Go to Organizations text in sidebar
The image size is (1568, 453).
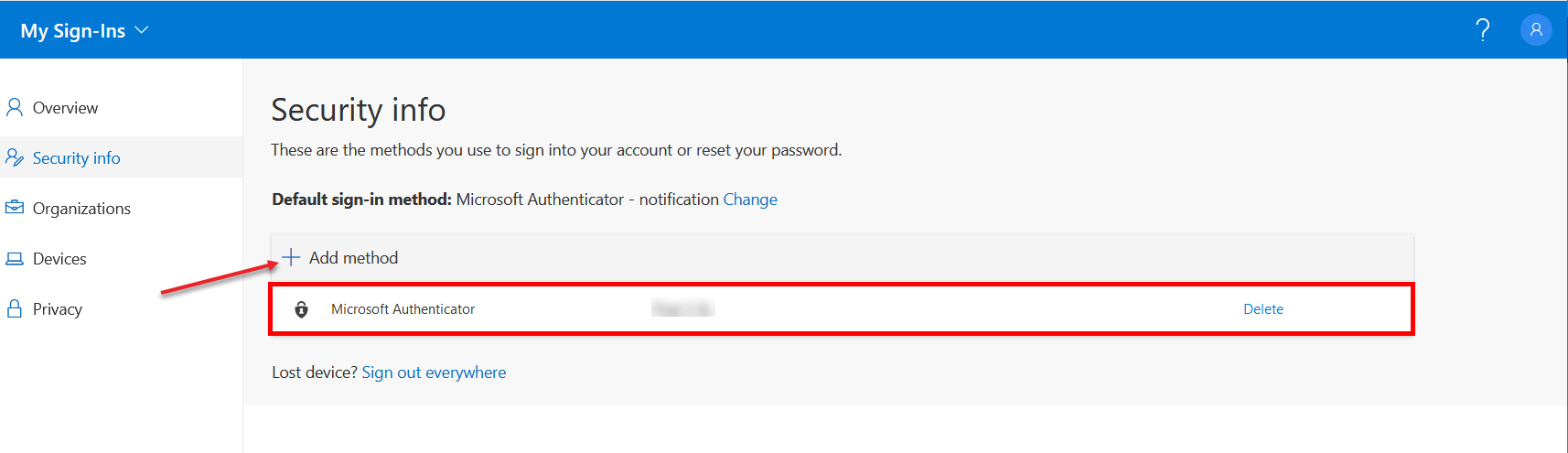81,209
